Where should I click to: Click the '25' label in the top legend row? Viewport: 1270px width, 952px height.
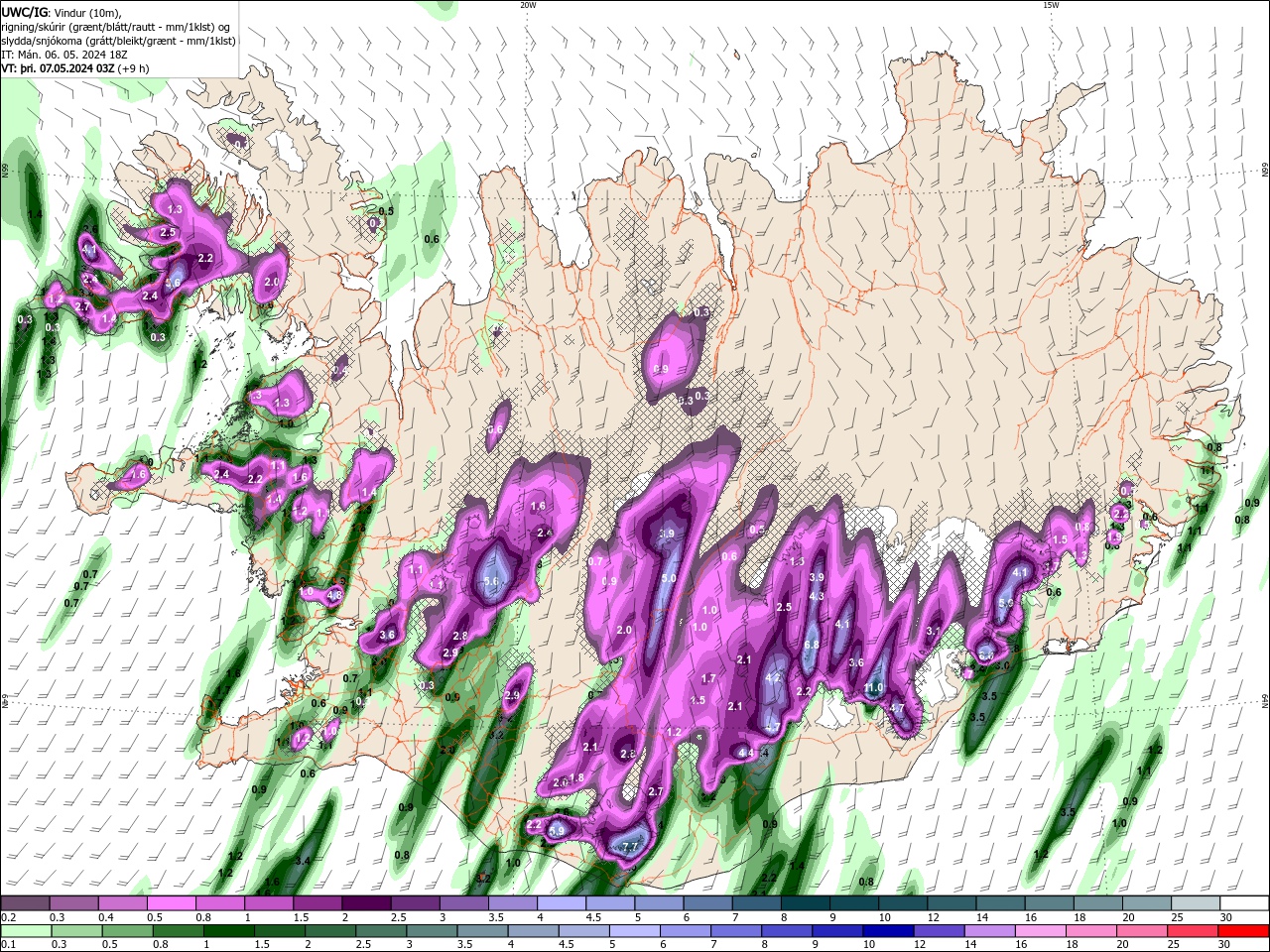(1177, 917)
